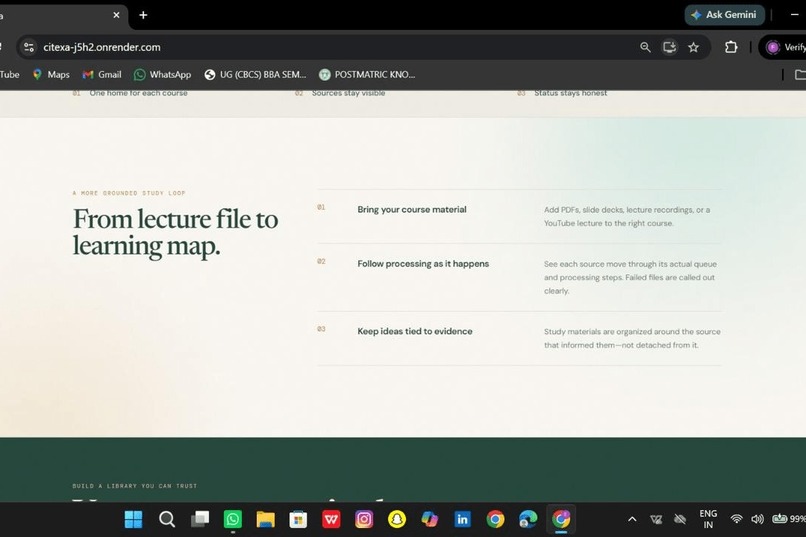The width and height of the screenshot is (806, 537).
Task: Click the label A MORE GROUNDED STUDY LOOP
Action: point(129,193)
